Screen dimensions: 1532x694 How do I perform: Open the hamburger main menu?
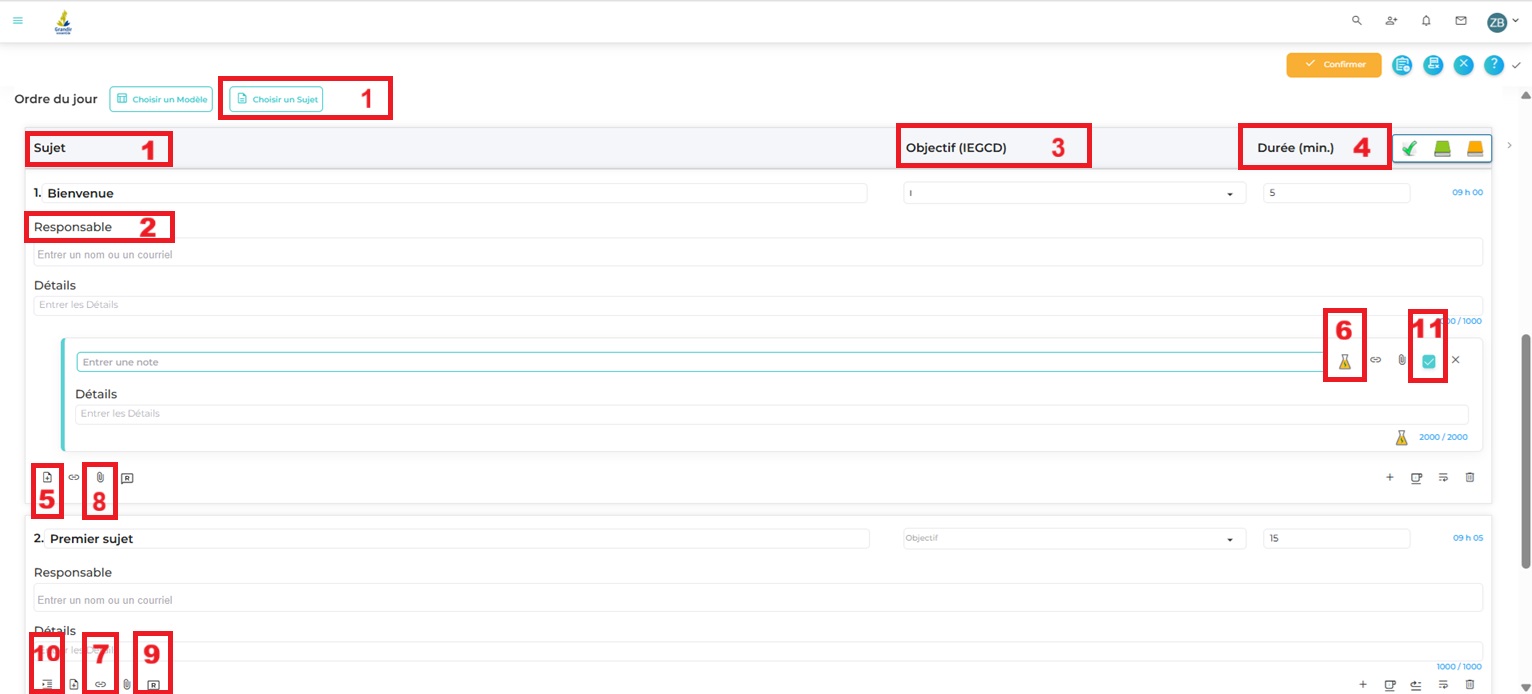point(17,20)
